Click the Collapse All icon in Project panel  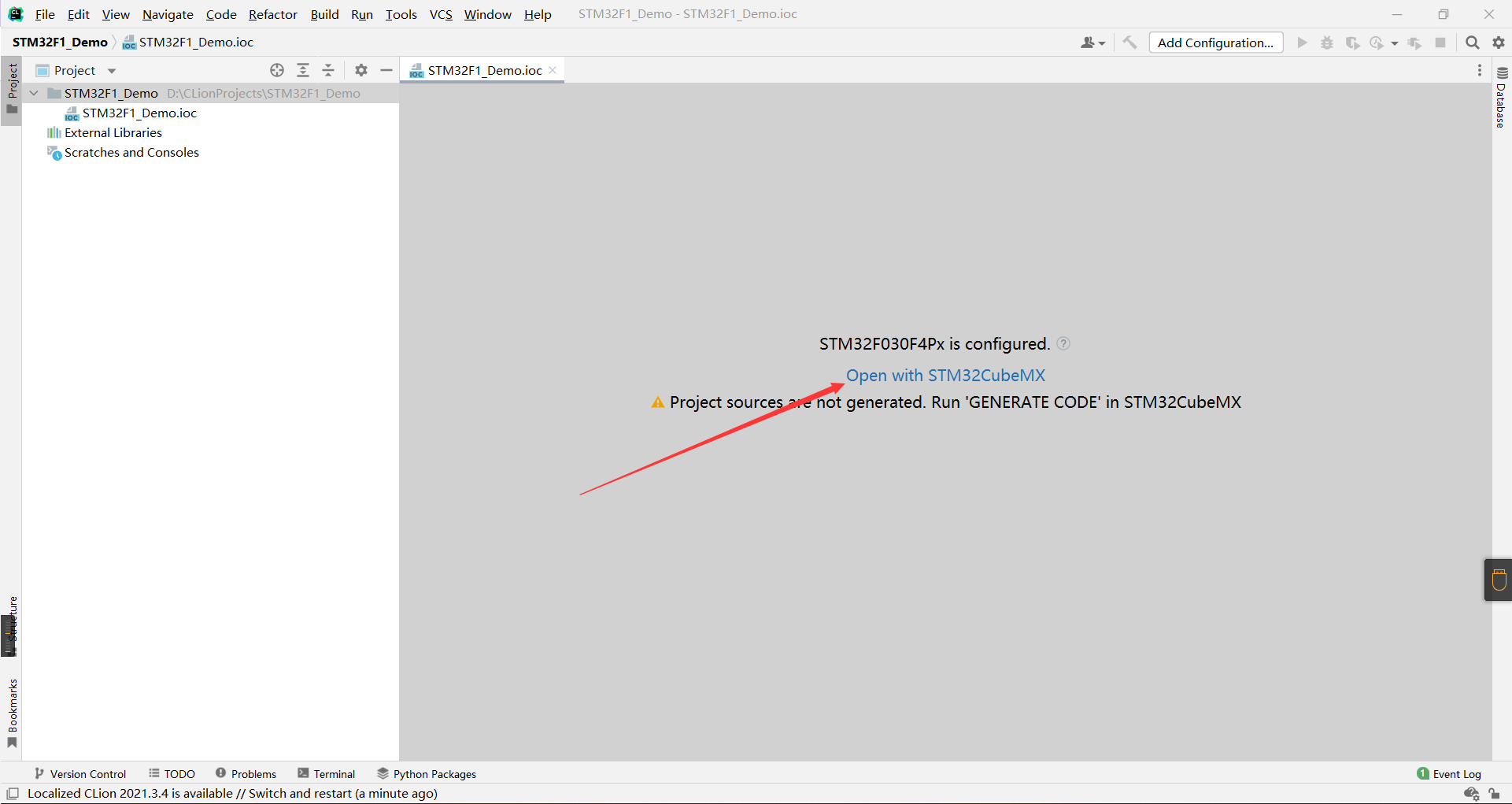(x=328, y=70)
